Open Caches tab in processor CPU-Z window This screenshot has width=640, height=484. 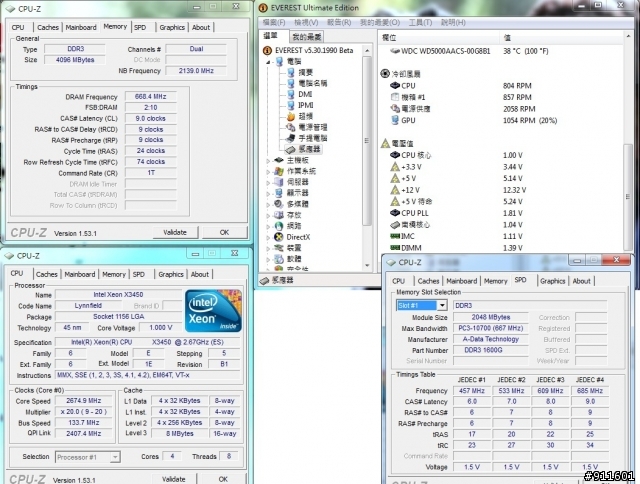[47, 274]
